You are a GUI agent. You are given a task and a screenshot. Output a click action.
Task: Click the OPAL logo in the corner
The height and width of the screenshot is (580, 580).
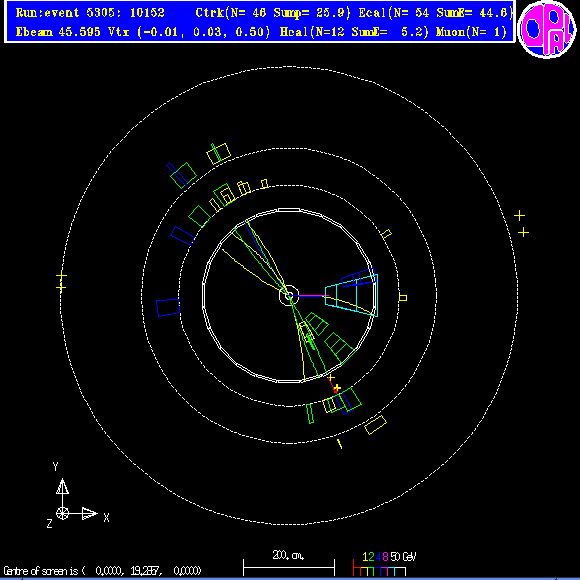pyautogui.click(x=547, y=29)
